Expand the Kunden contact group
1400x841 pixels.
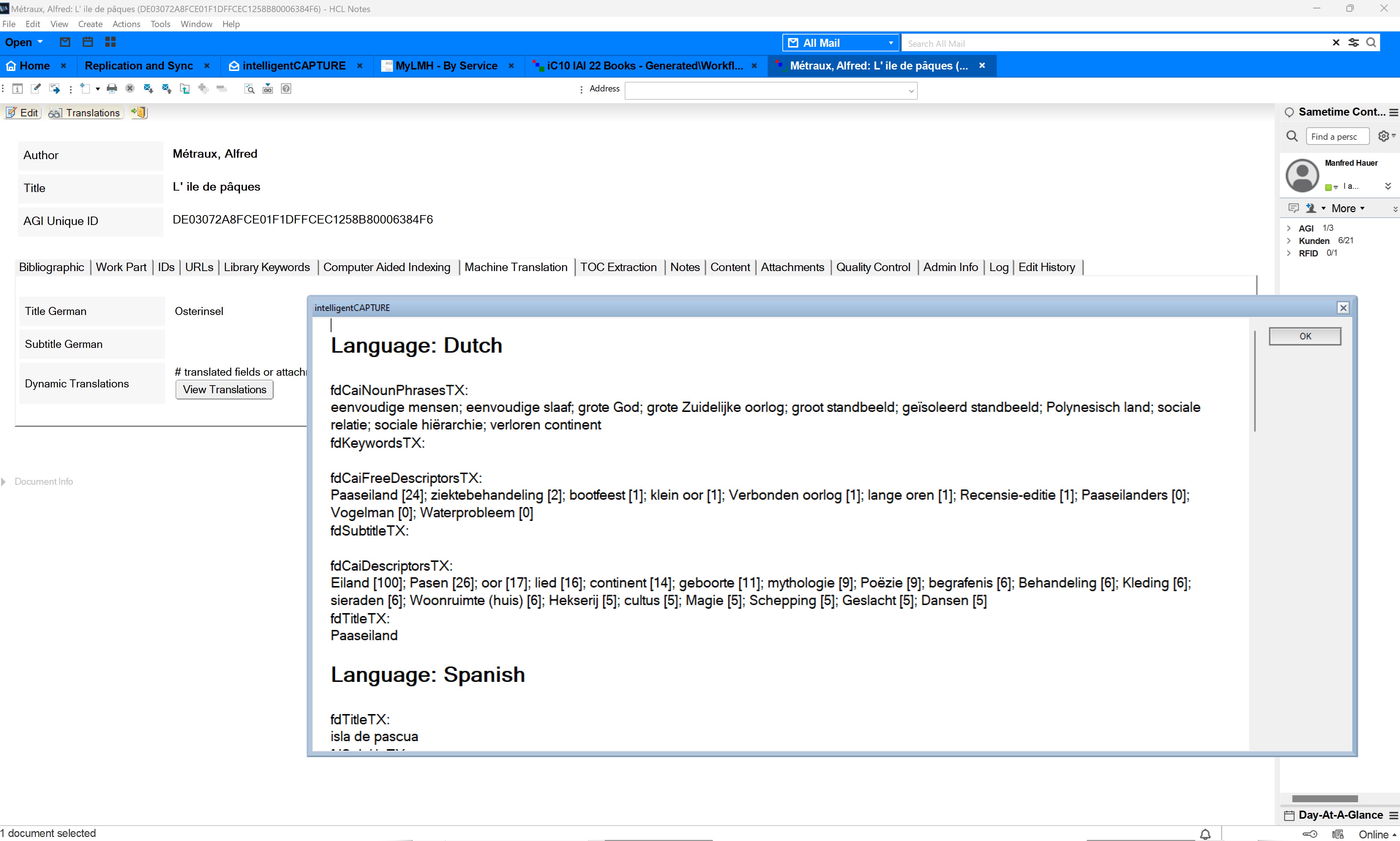1289,240
